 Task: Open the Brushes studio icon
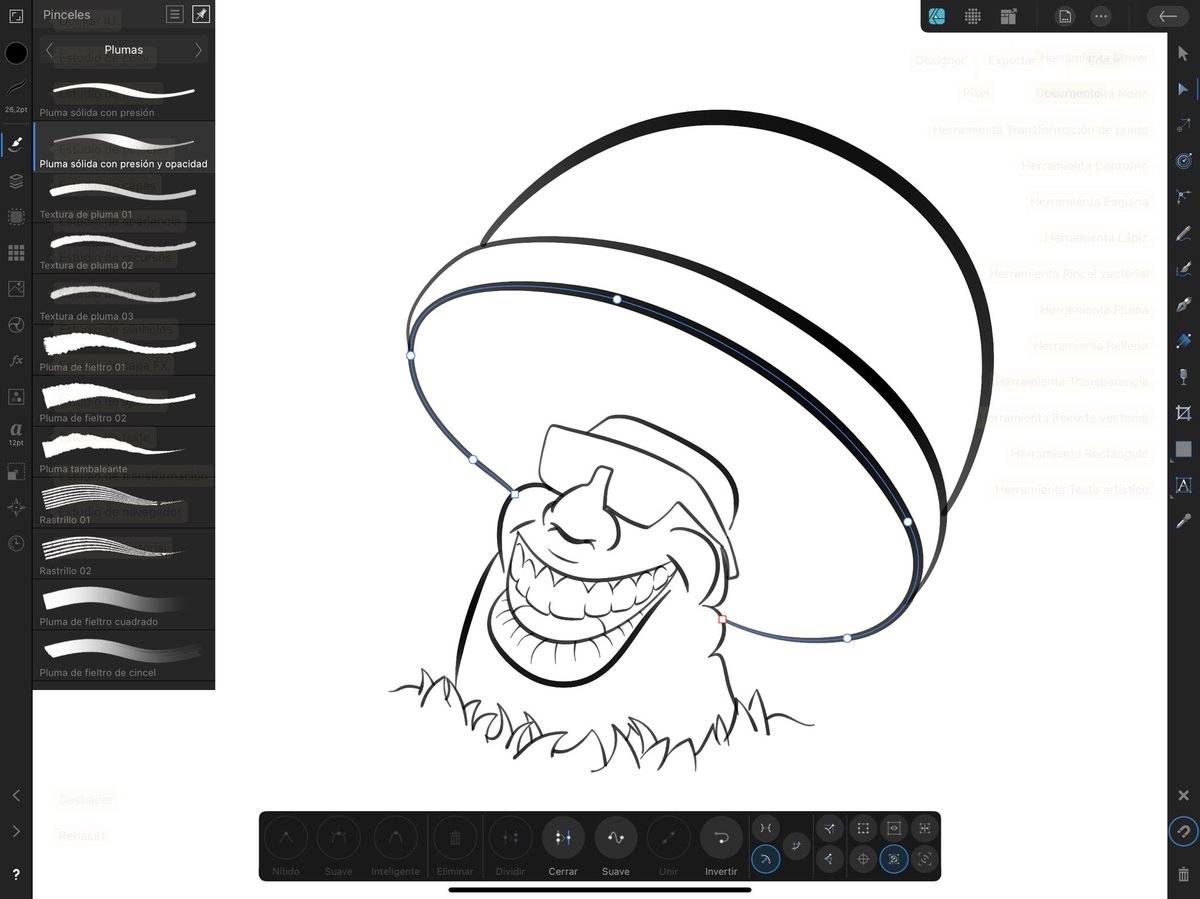click(x=16, y=145)
